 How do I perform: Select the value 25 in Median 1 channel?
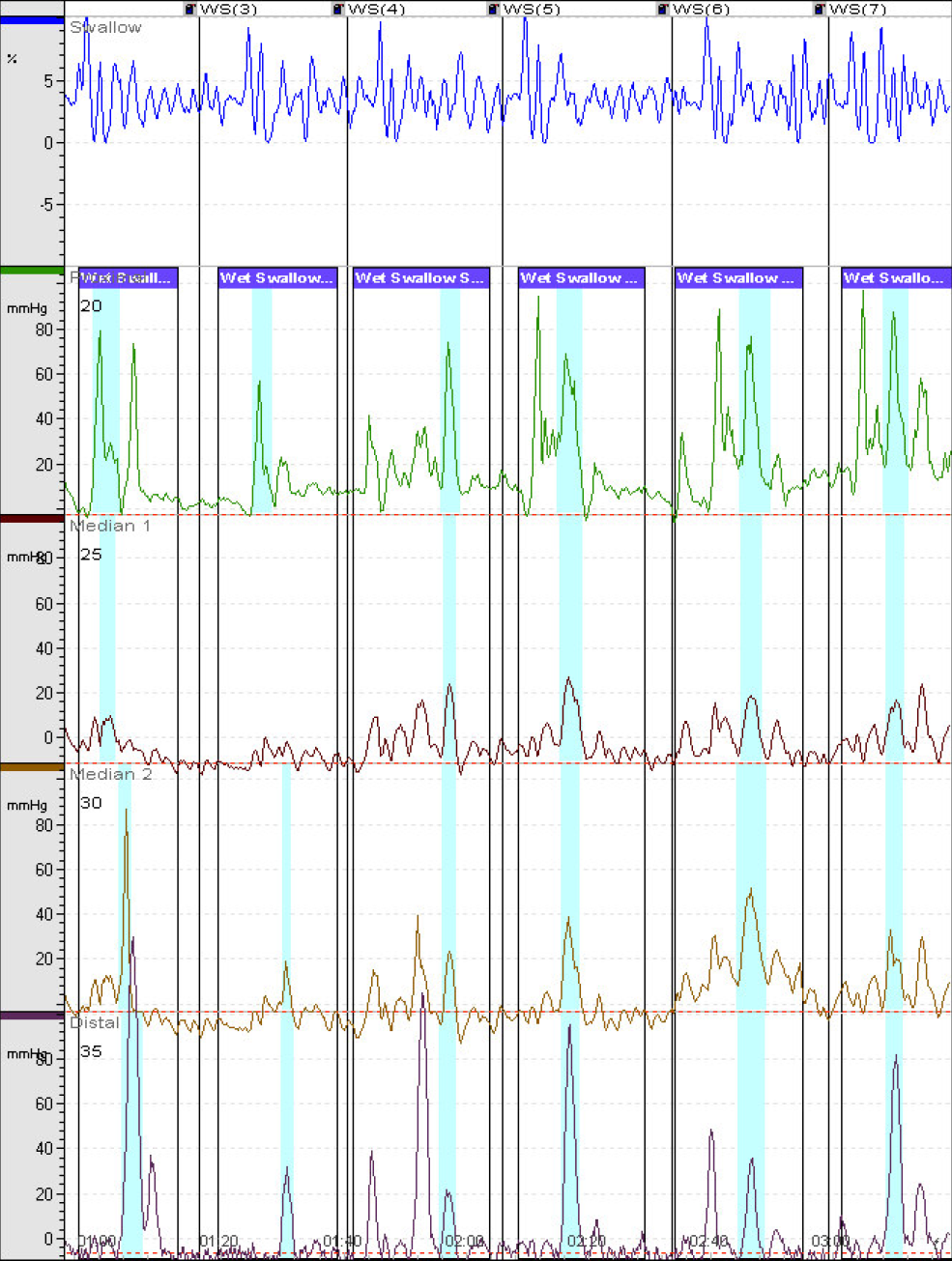pos(91,555)
